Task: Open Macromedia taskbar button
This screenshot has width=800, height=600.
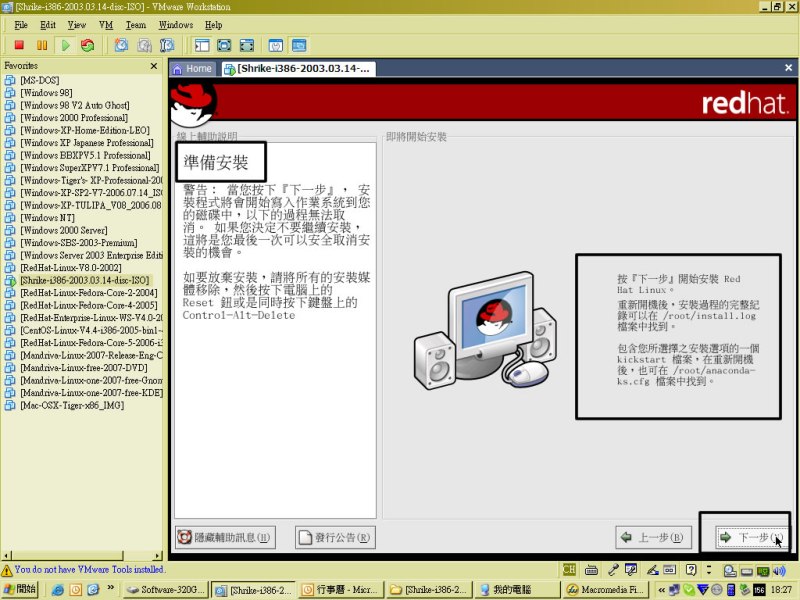Action: click(x=605, y=589)
